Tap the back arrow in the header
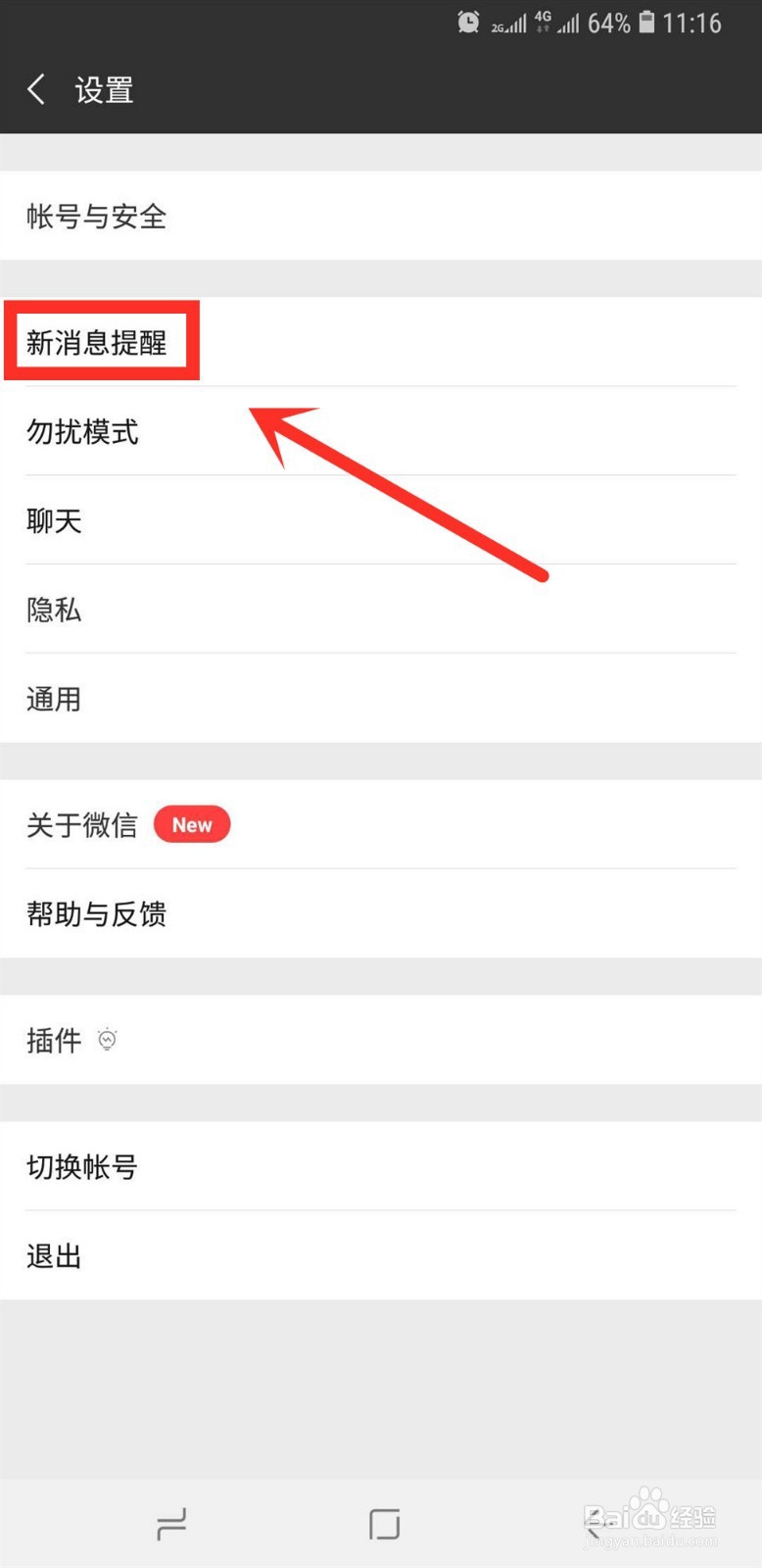This screenshot has width=762, height=1568. (36, 90)
